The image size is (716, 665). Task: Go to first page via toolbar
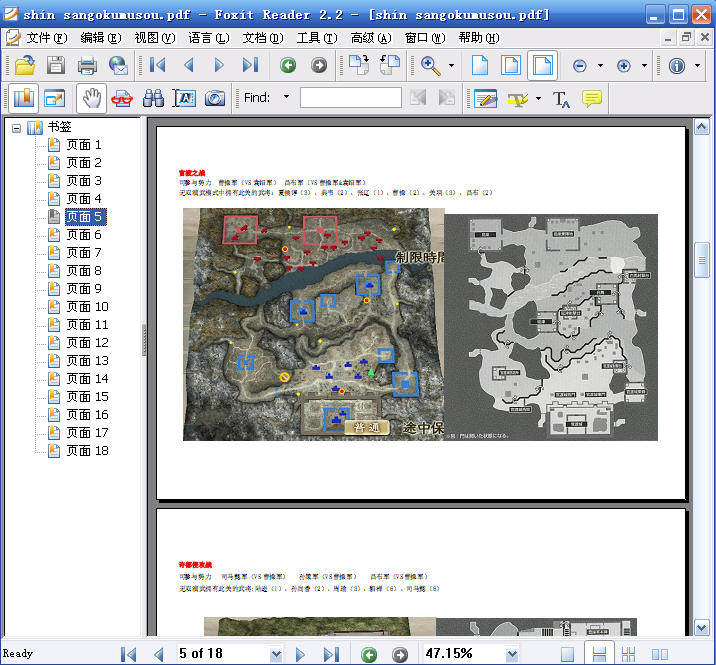(x=158, y=65)
